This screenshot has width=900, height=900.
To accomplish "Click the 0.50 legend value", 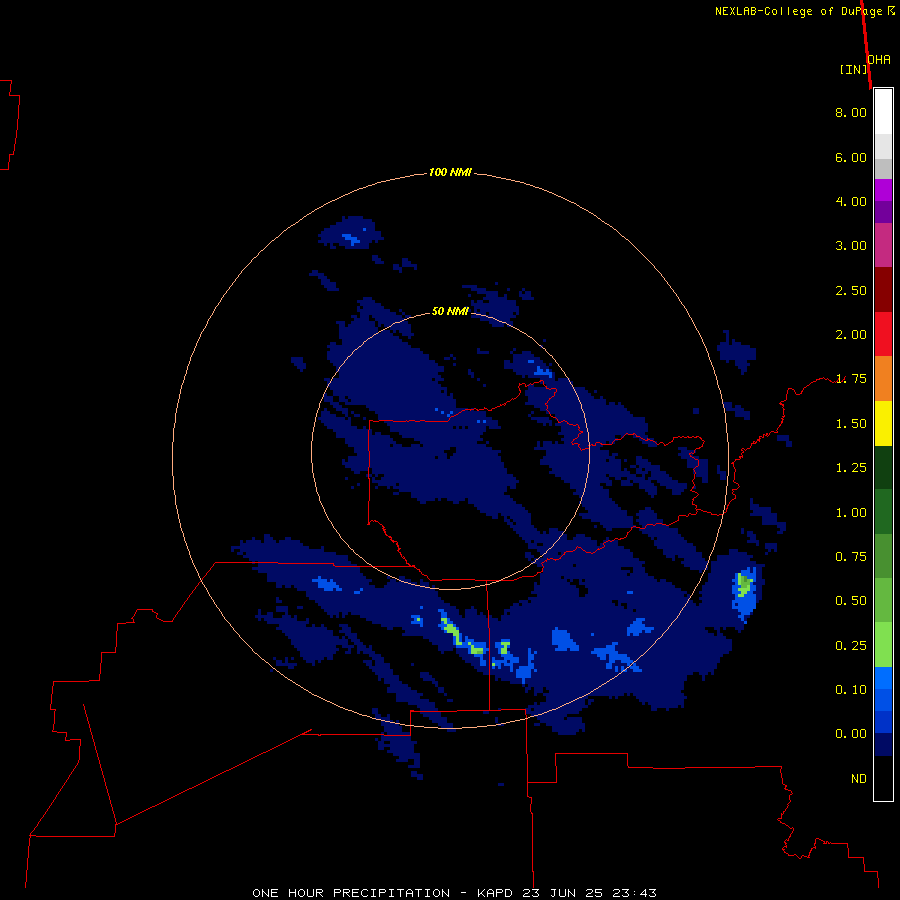I will point(851,601).
